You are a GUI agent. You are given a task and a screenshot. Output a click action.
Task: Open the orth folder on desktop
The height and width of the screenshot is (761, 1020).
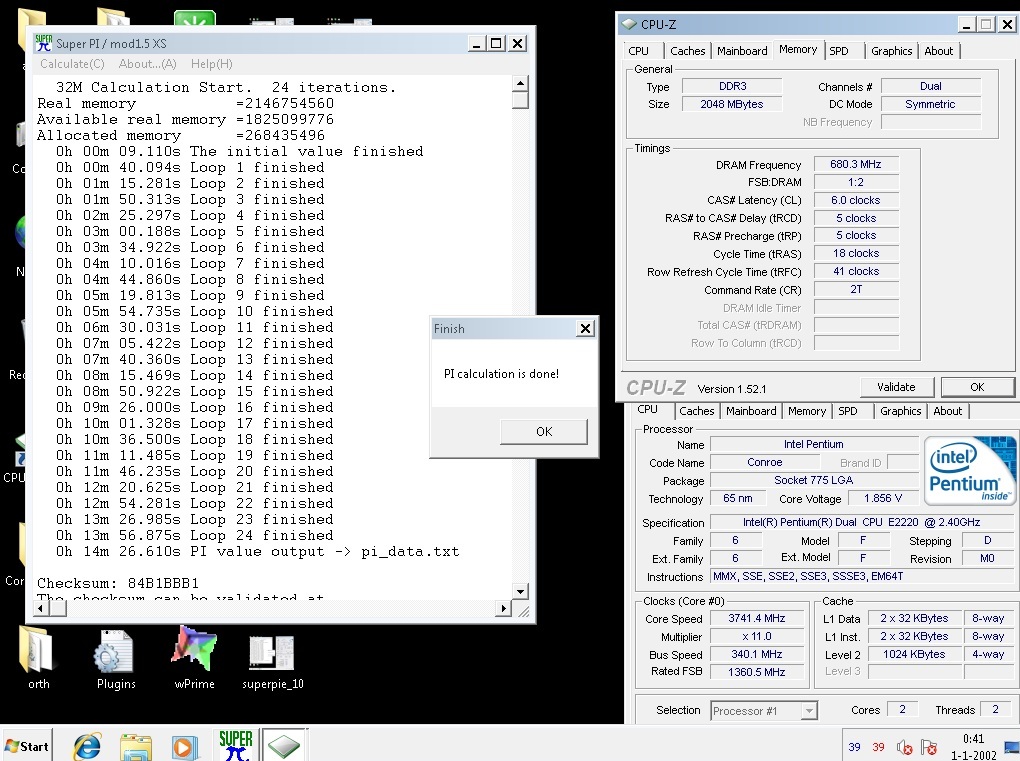tap(38, 657)
